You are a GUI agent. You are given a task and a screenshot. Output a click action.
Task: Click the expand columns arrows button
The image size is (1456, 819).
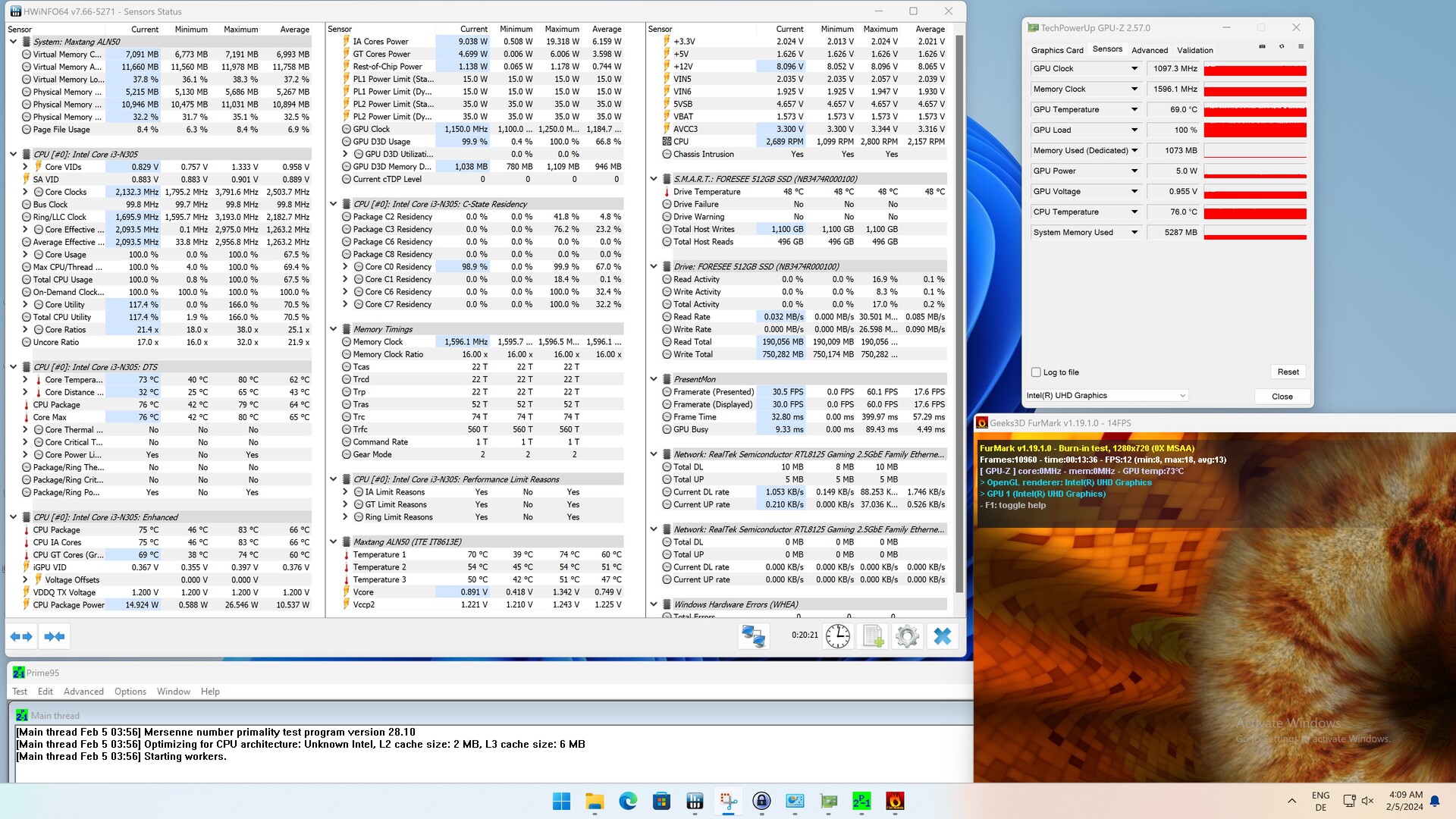(21, 637)
